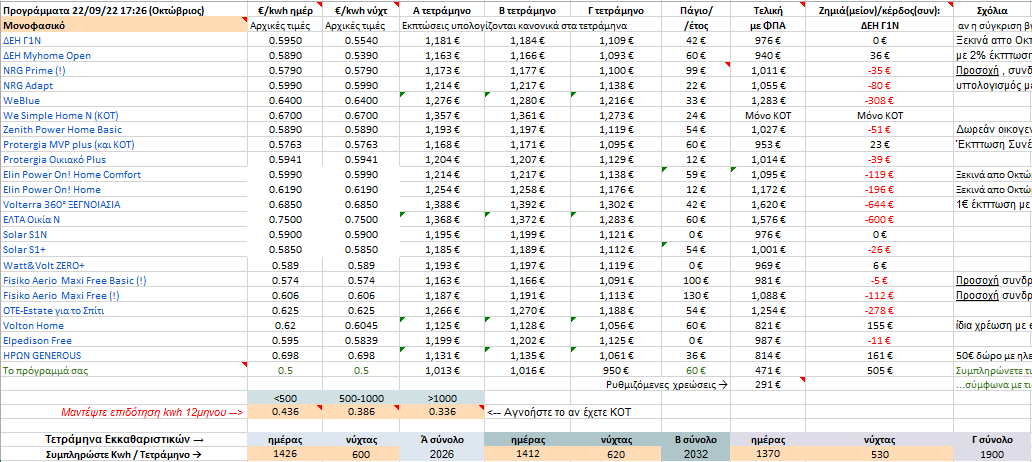
Task: Select the Γ τετράμηνο column header
Action: point(615,11)
